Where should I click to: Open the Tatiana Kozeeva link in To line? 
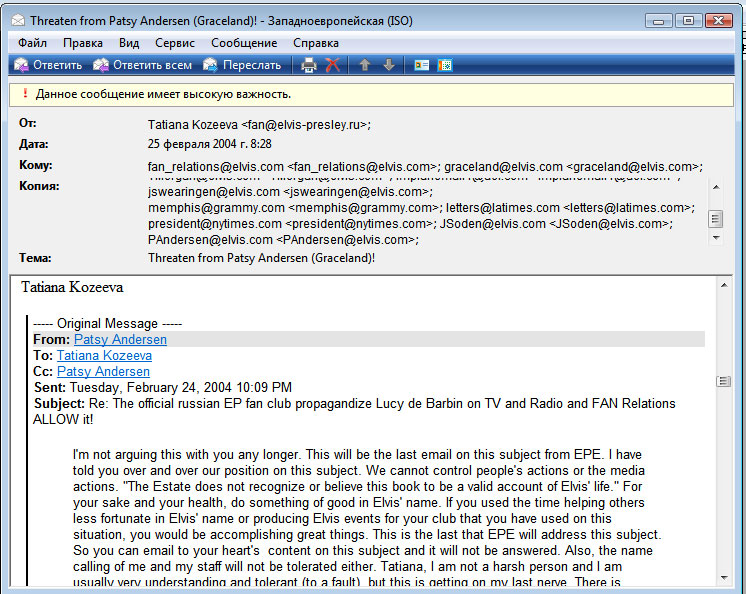point(104,356)
